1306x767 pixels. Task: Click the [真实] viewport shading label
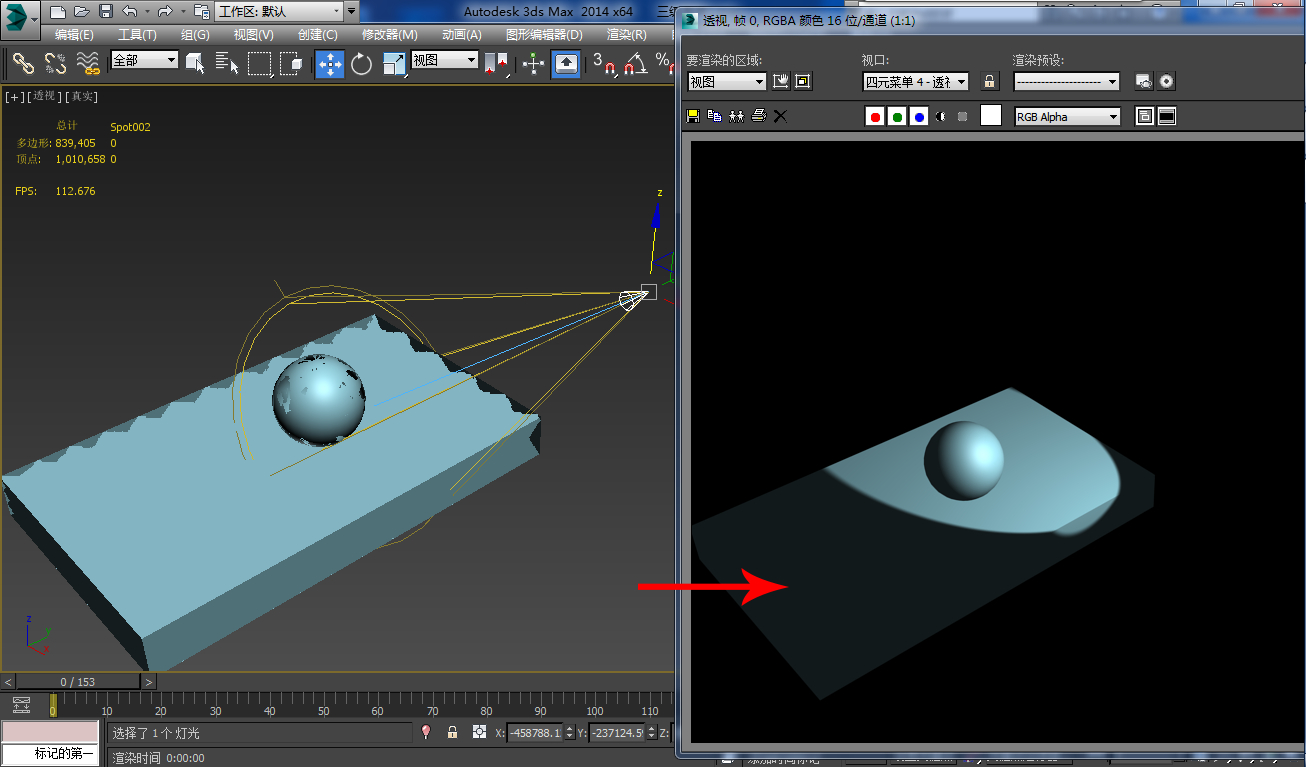coord(83,96)
